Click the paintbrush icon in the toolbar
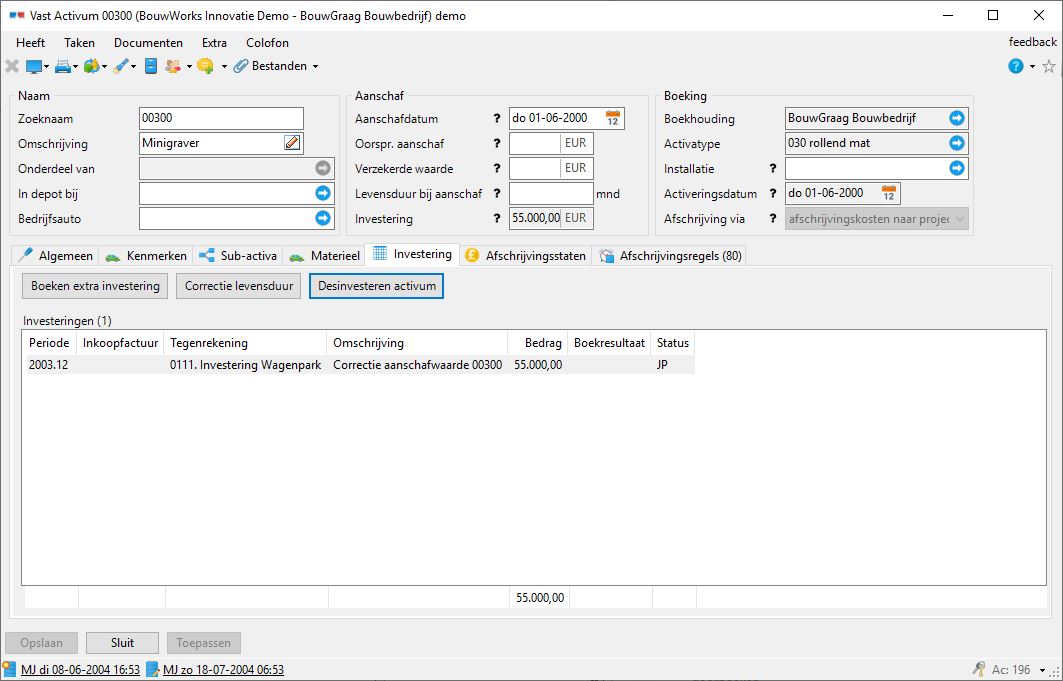1063x681 pixels. 120,66
